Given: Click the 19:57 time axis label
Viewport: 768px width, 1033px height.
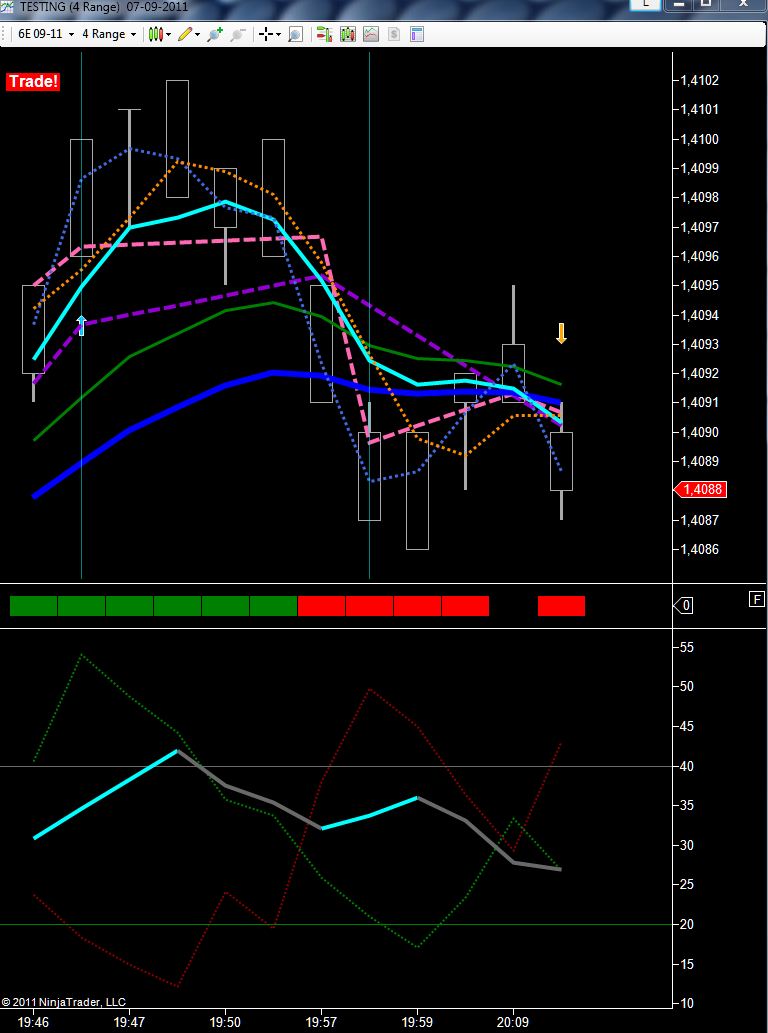Looking at the screenshot, I should (321, 1022).
